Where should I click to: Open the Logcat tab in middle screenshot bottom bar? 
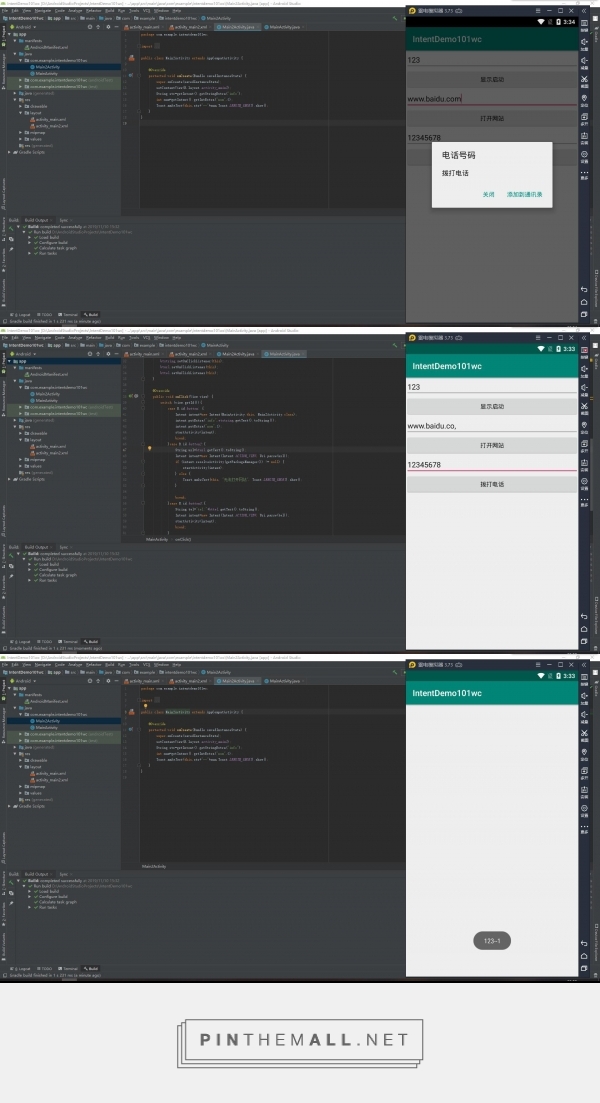coord(22,642)
